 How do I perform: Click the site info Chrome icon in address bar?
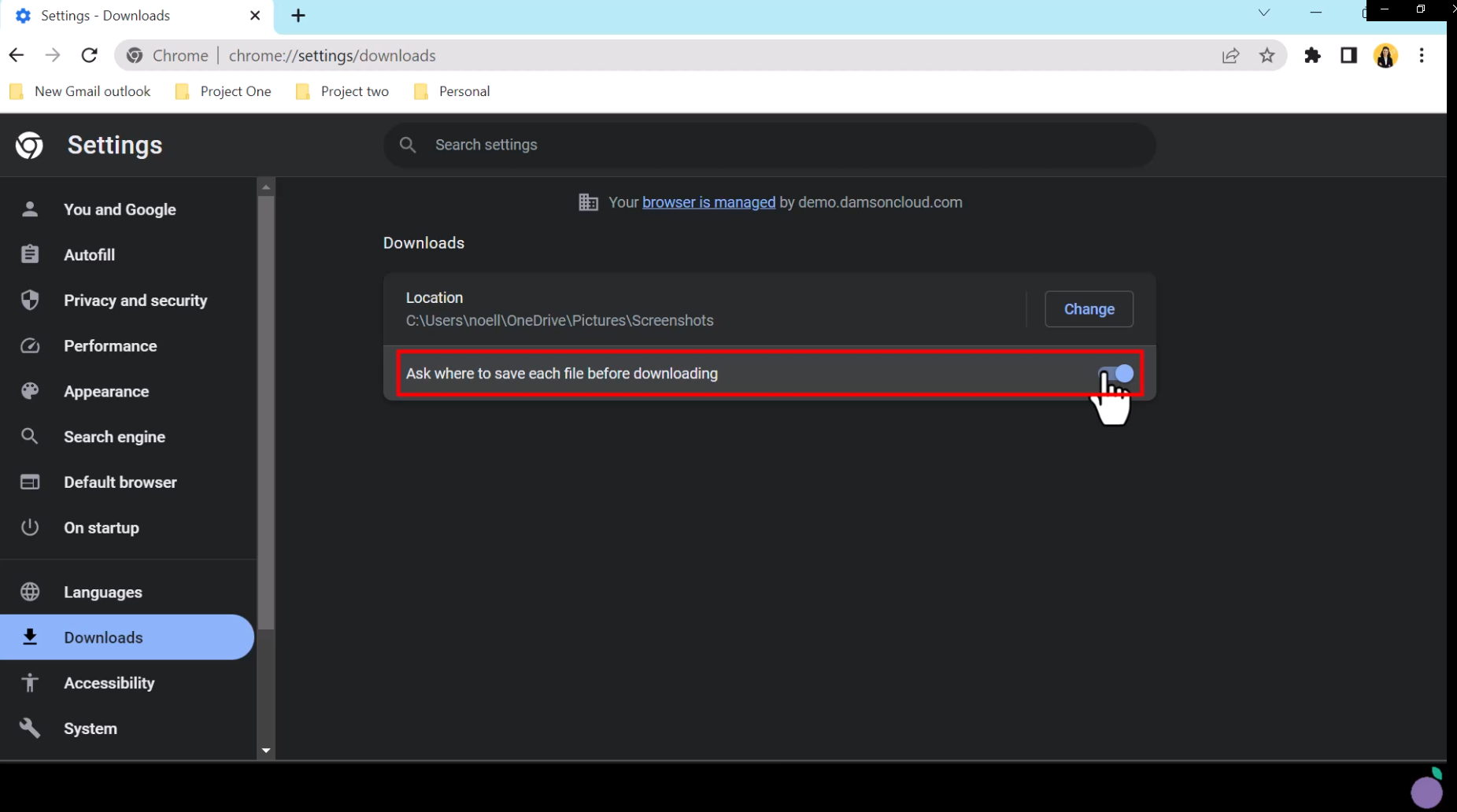coord(135,55)
